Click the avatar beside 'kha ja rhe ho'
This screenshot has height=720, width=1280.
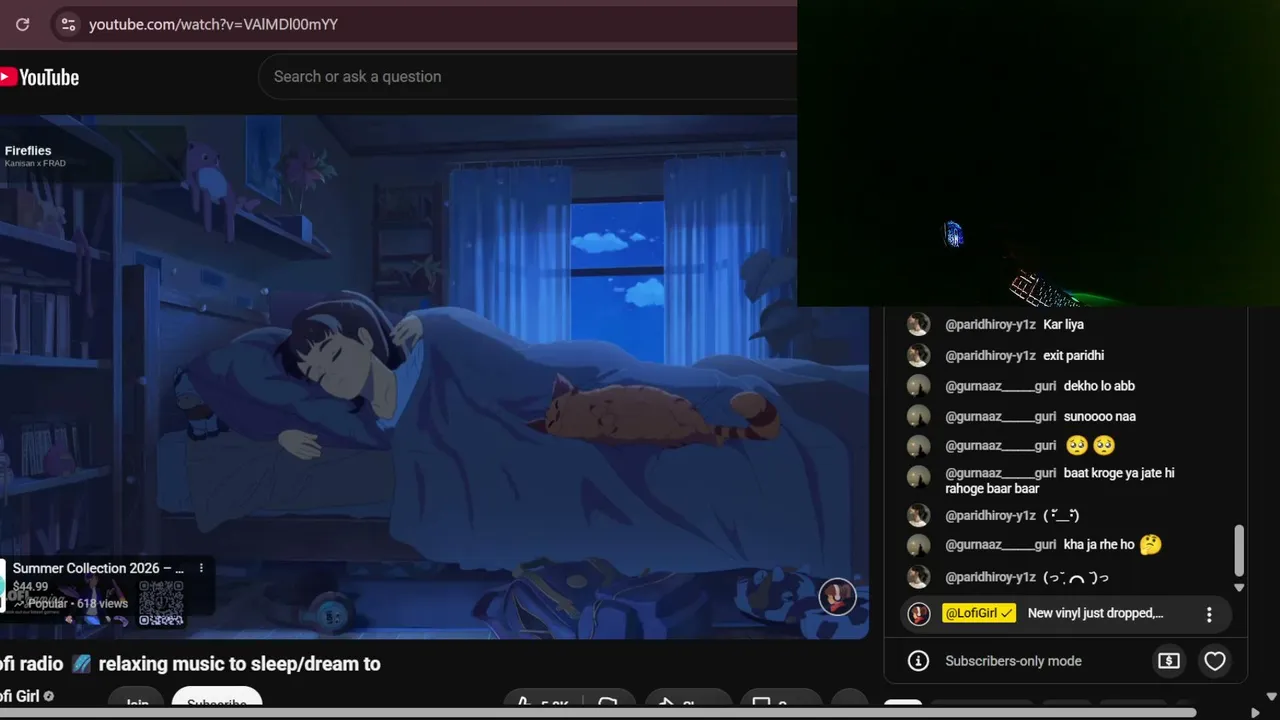click(x=918, y=545)
